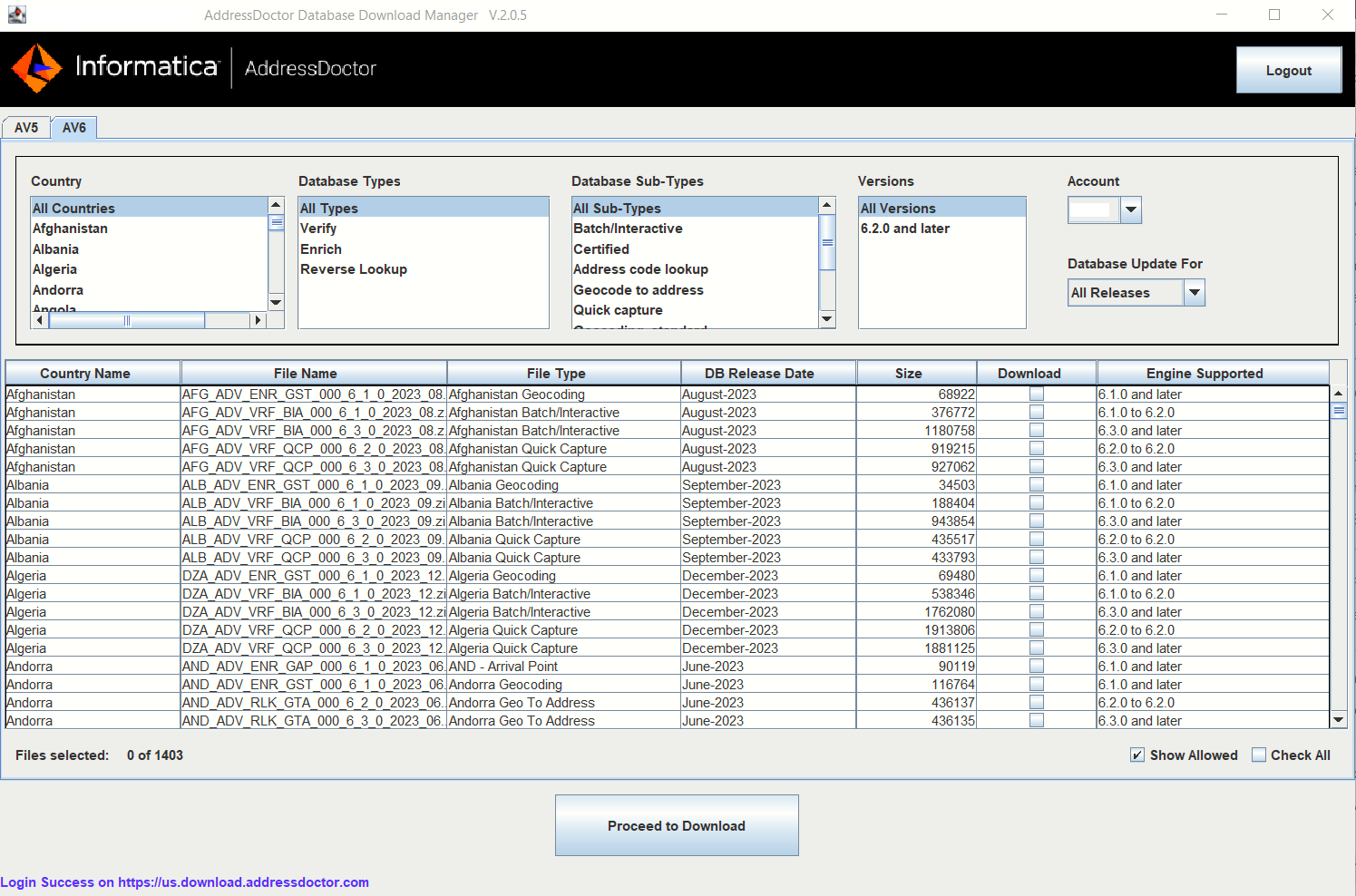Check download box for Algeria Geocoding row
Image resolution: width=1356 pixels, height=896 pixels.
[x=1037, y=575]
